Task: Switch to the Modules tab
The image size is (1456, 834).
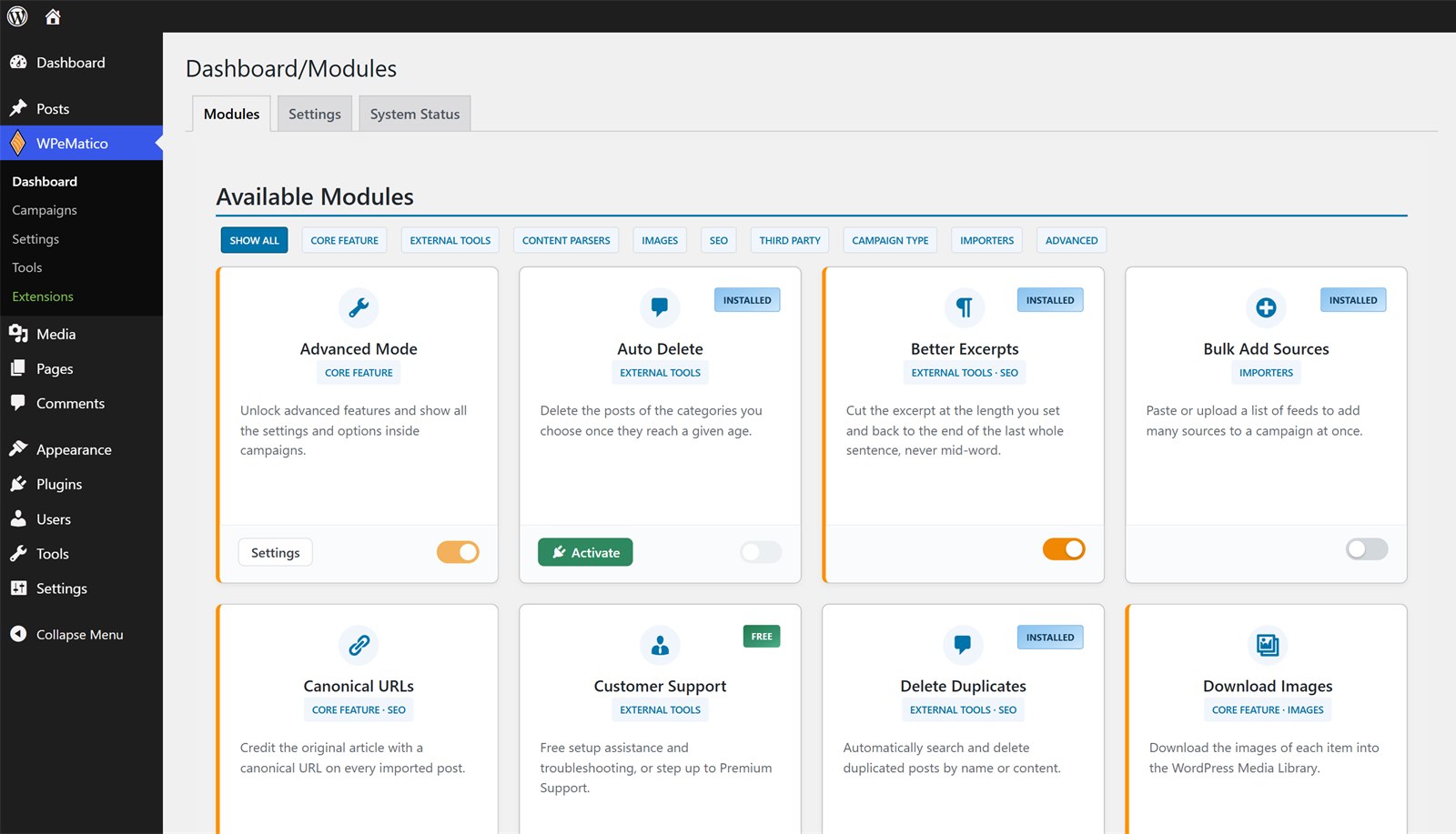Action: pos(231,114)
